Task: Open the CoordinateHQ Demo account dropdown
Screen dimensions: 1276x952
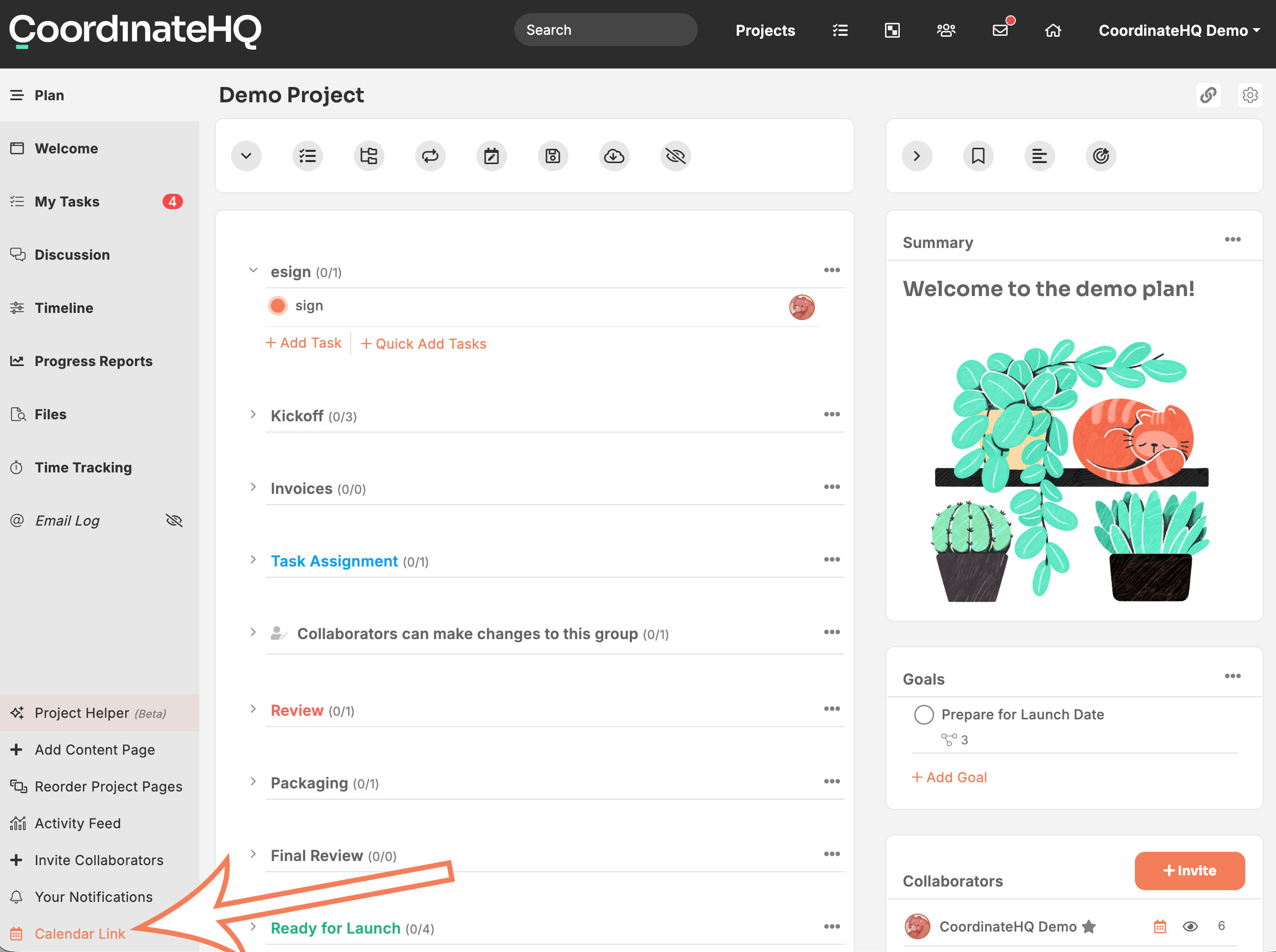Action: coord(1179,31)
